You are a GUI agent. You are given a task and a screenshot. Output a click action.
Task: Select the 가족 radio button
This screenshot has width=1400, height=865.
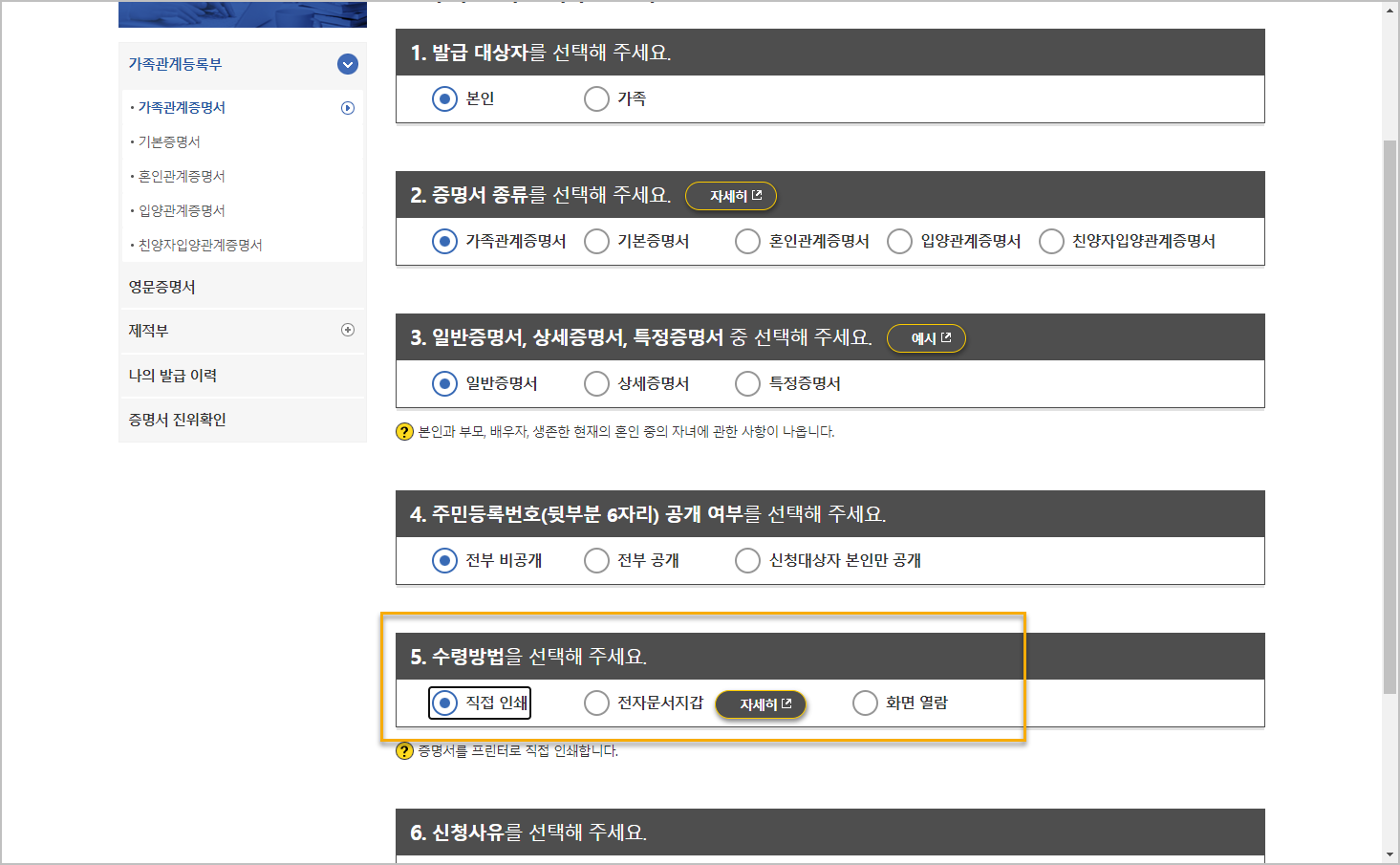pyautogui.click(x=595, y=98)
